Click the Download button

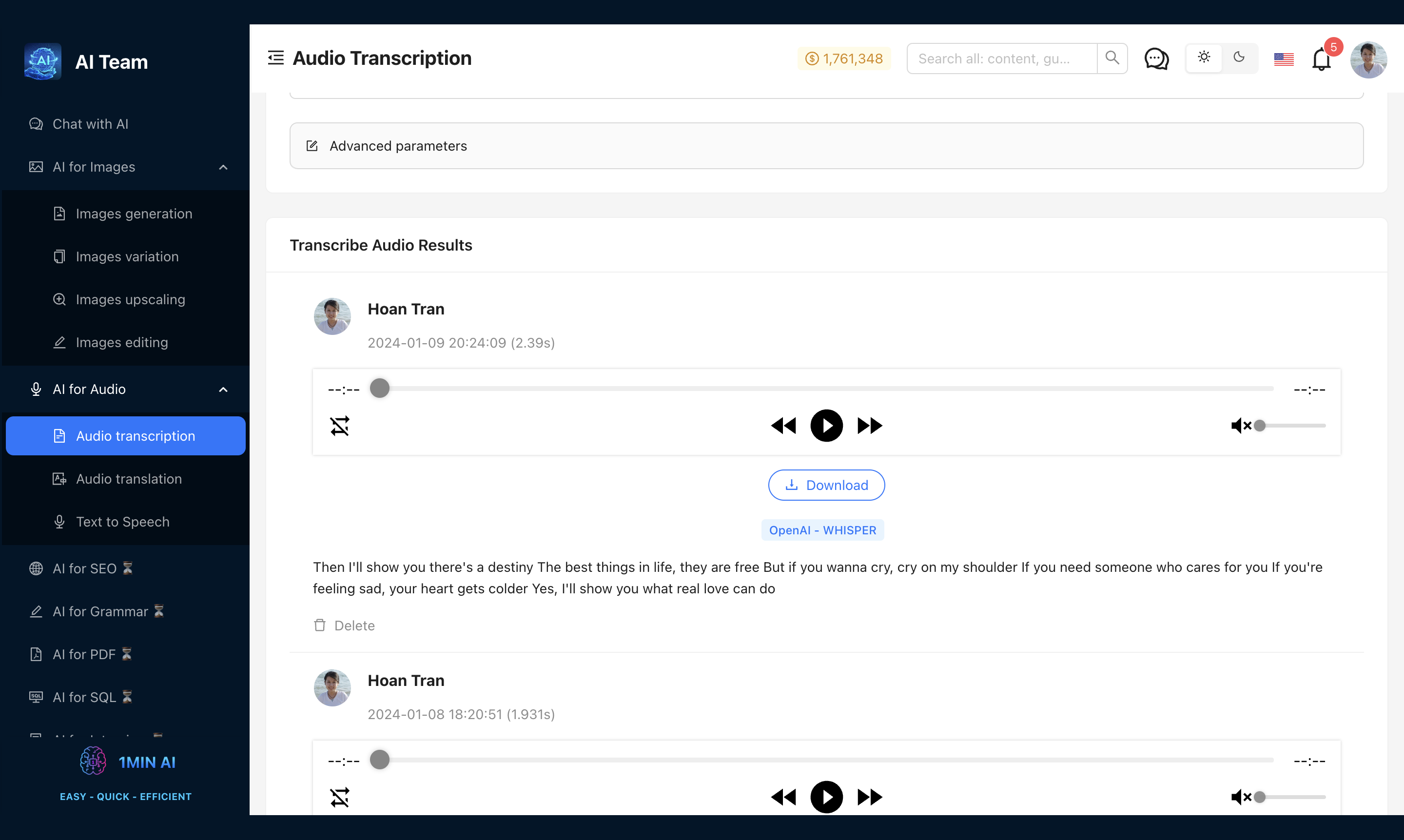point(826,485)
